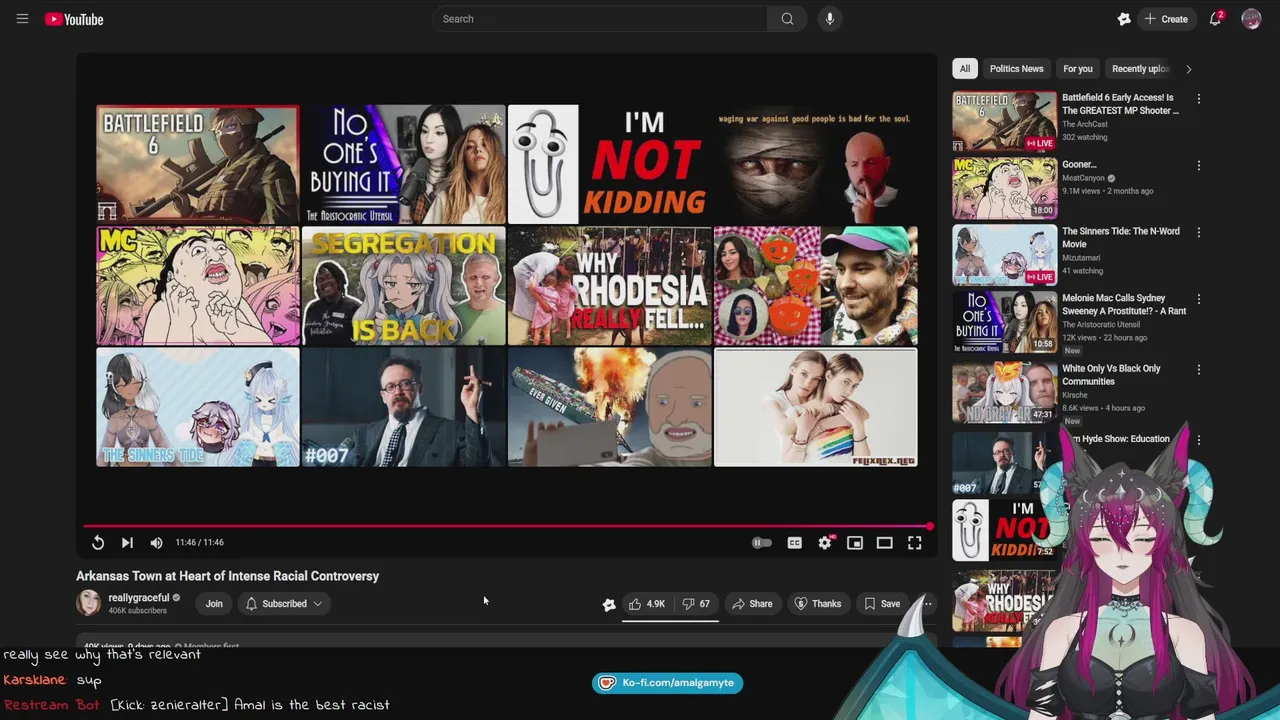Click the sparkle icon next to Create

[x=1124, y=19]
